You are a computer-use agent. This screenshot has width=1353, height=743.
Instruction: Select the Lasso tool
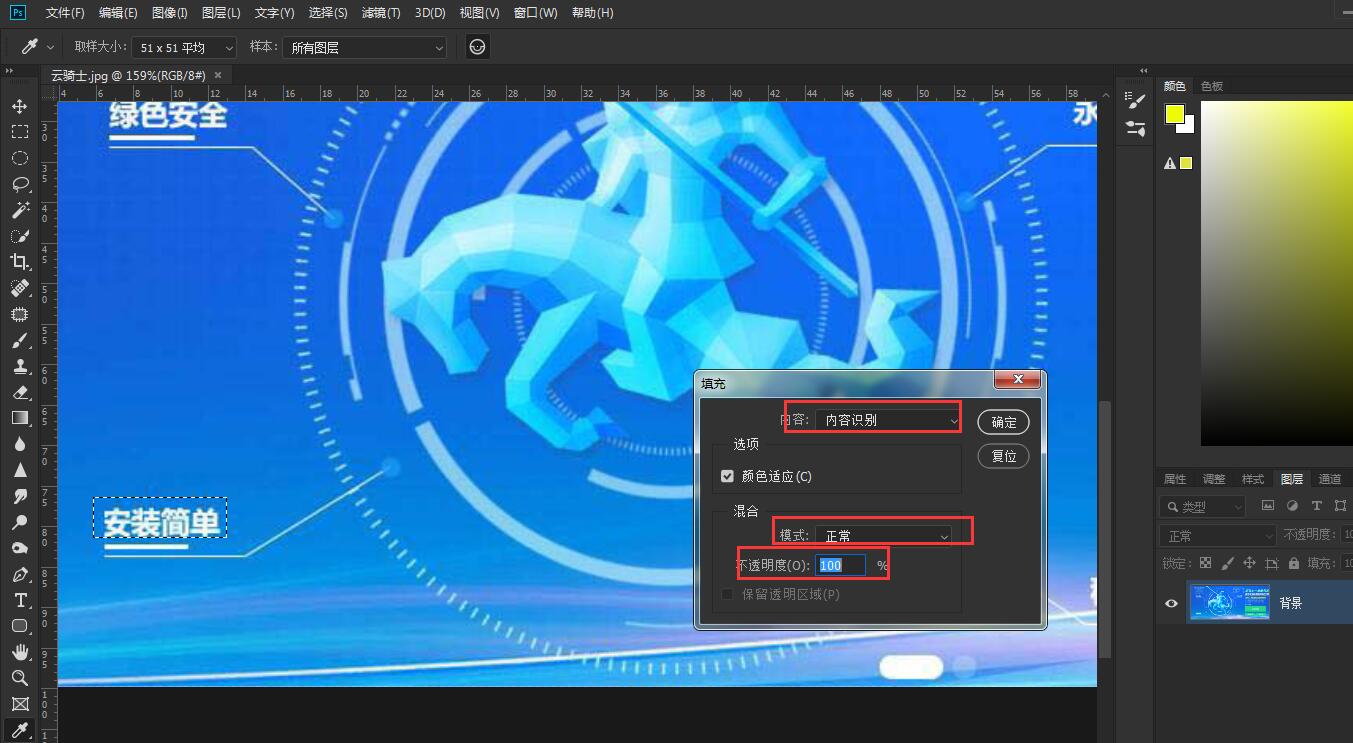tap(19, 184)
